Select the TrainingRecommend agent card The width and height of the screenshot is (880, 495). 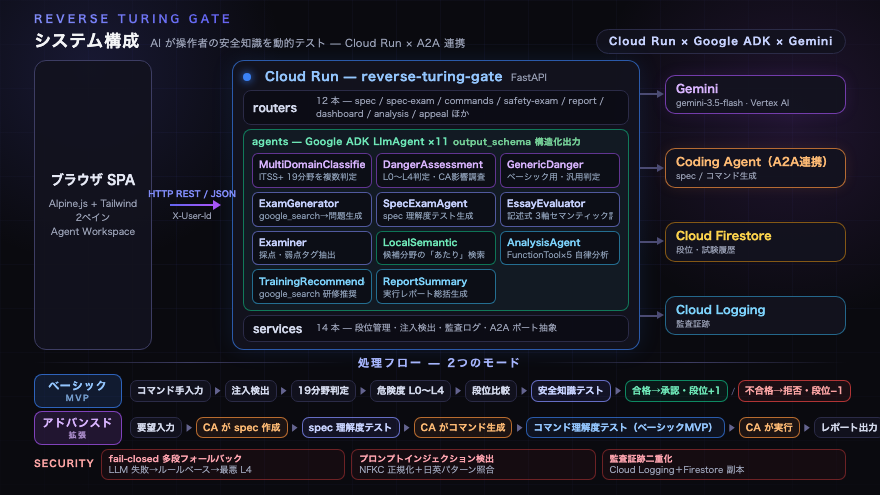point(312,287)
